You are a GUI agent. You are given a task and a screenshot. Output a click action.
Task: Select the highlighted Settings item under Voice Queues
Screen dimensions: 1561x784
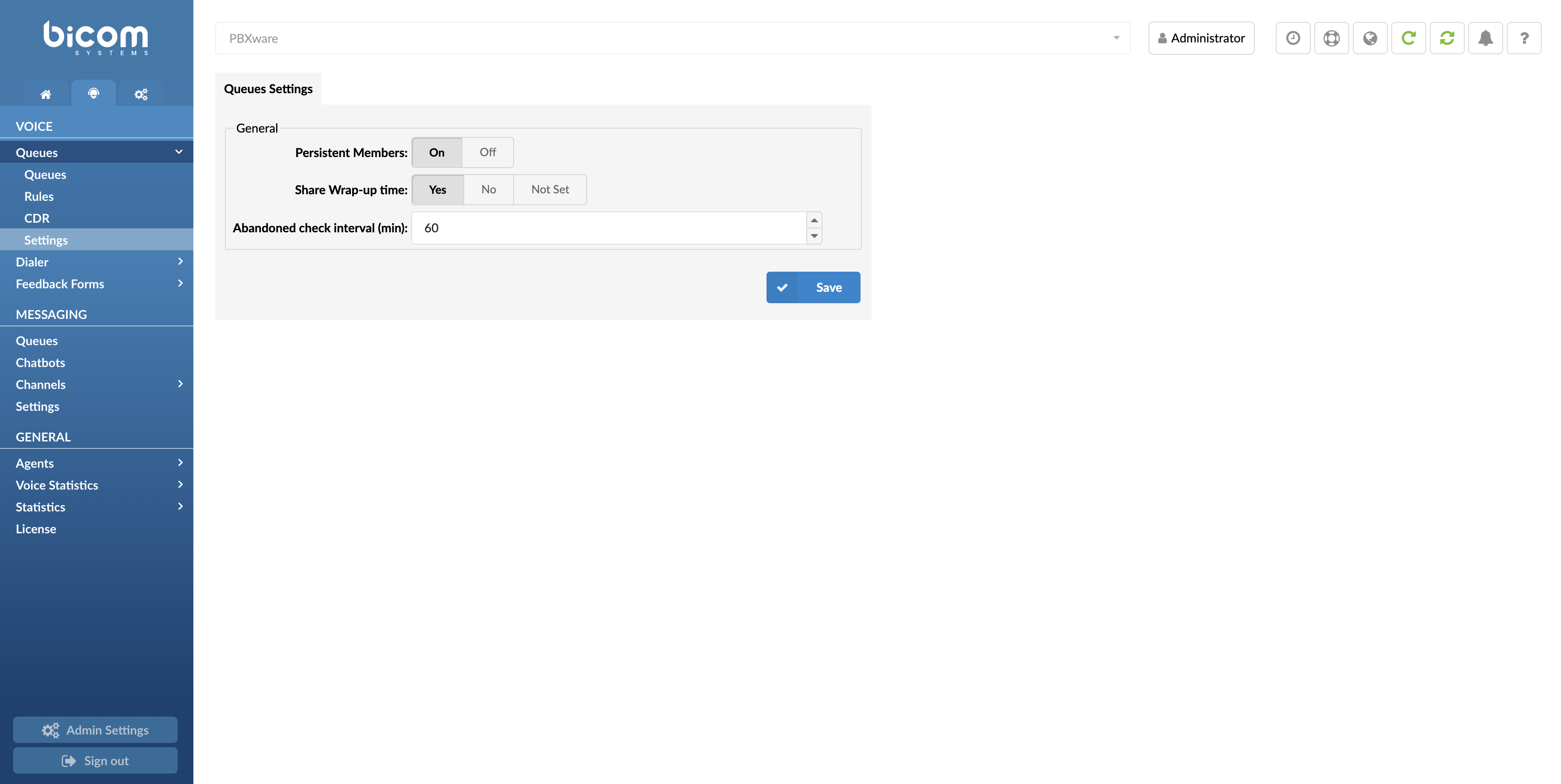(x=96, y=240)
